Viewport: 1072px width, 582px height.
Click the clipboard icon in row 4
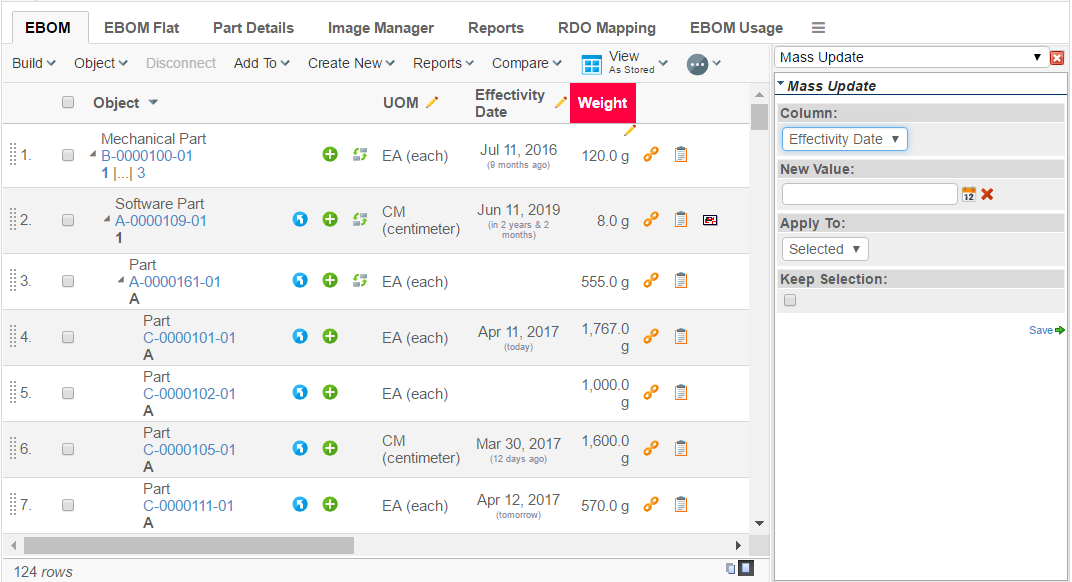point(681,337)
